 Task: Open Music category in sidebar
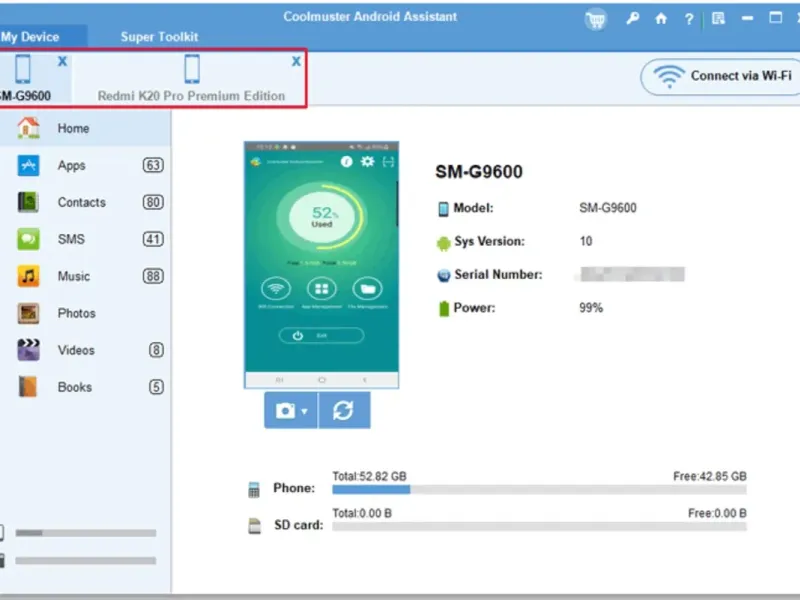tap(85, 276)
